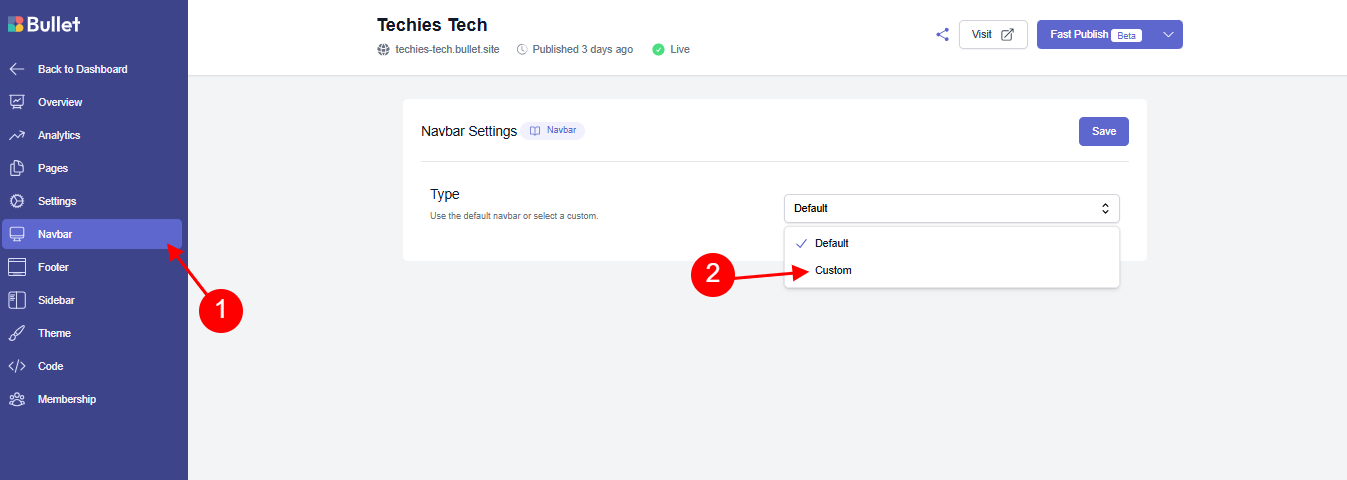
Task: Click the Live status label
Action: (680, 49)
